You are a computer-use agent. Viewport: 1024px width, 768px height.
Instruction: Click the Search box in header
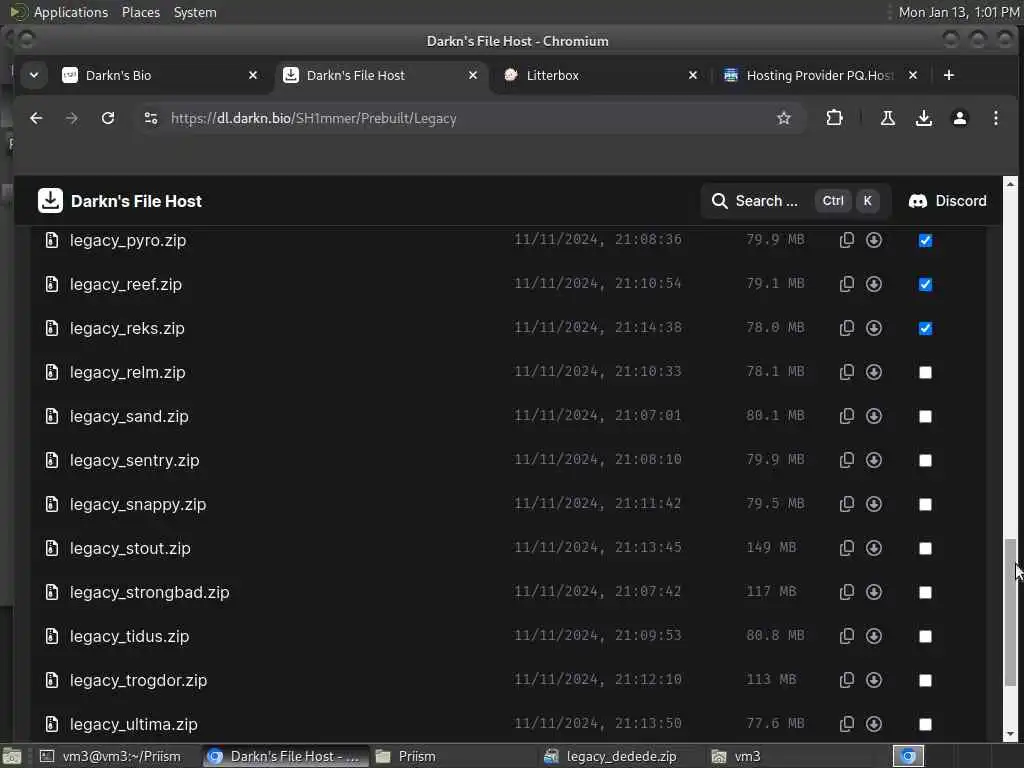click(x=795, y=200)
